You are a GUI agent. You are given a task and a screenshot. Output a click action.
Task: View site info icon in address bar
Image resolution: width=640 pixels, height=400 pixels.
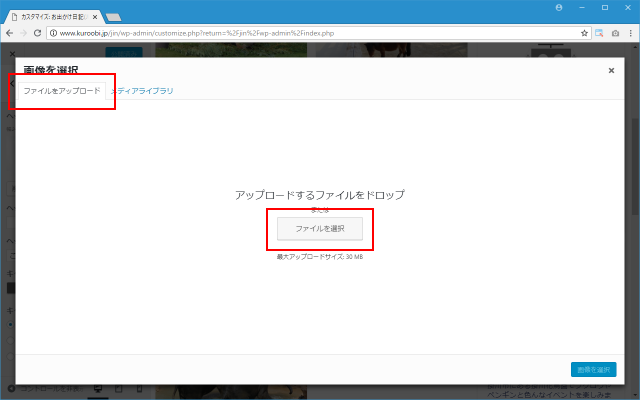click(53, 33)
